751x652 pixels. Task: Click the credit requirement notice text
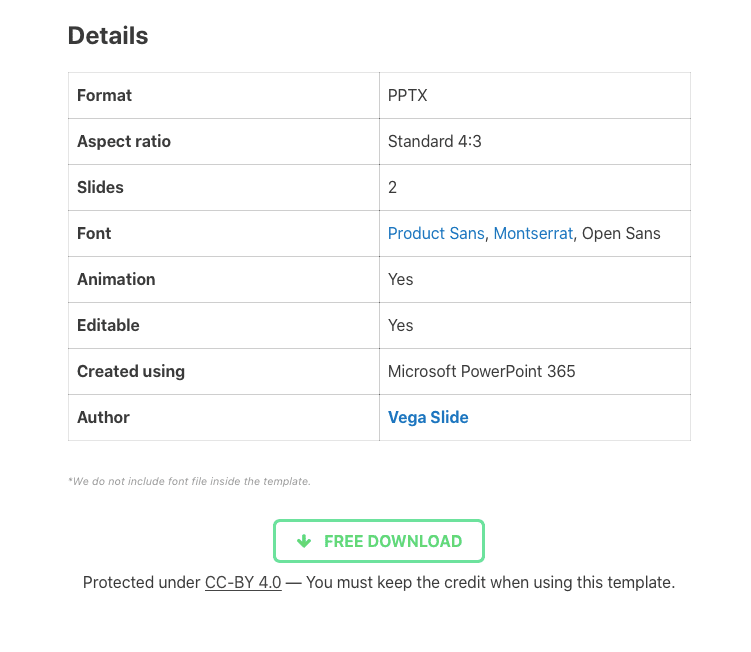coord(491,583)
